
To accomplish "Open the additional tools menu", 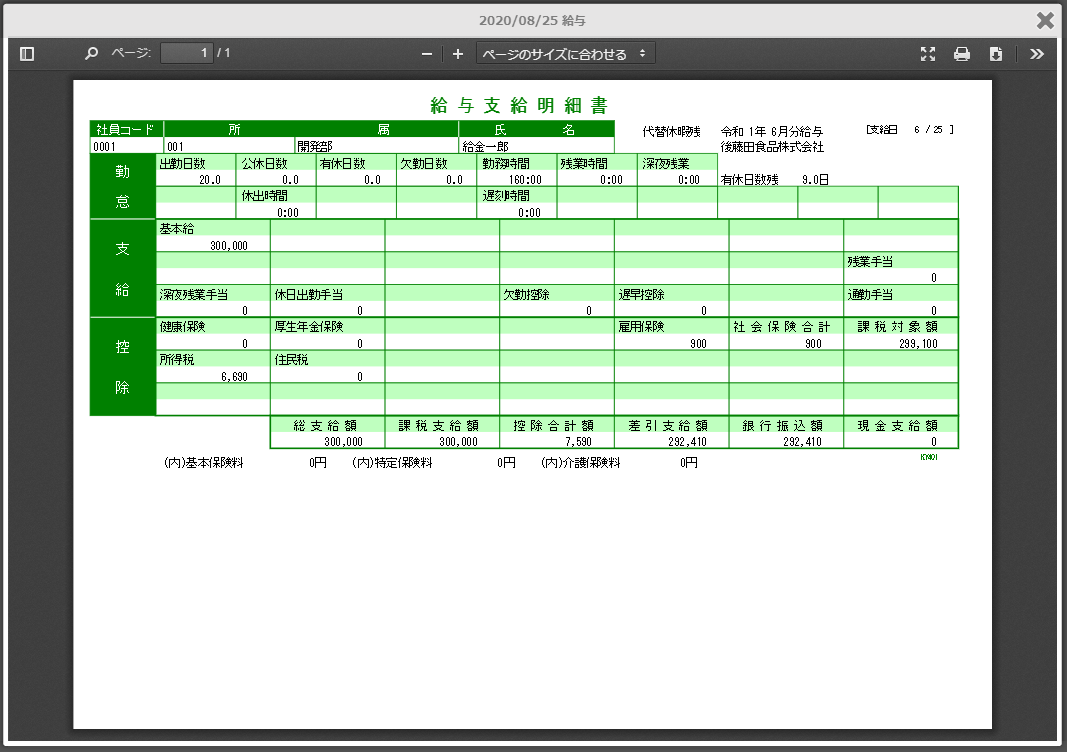I will click(1037, 54).
